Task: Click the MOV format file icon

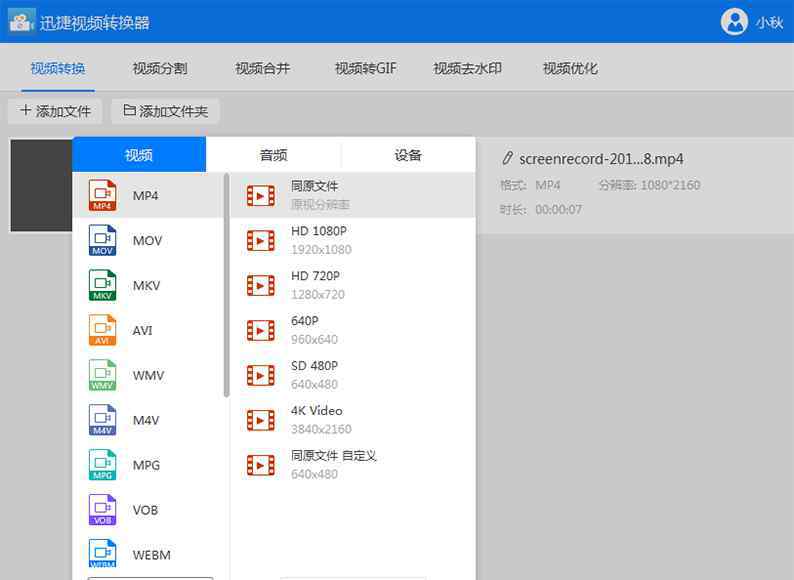Action: [x=102, y=240]
